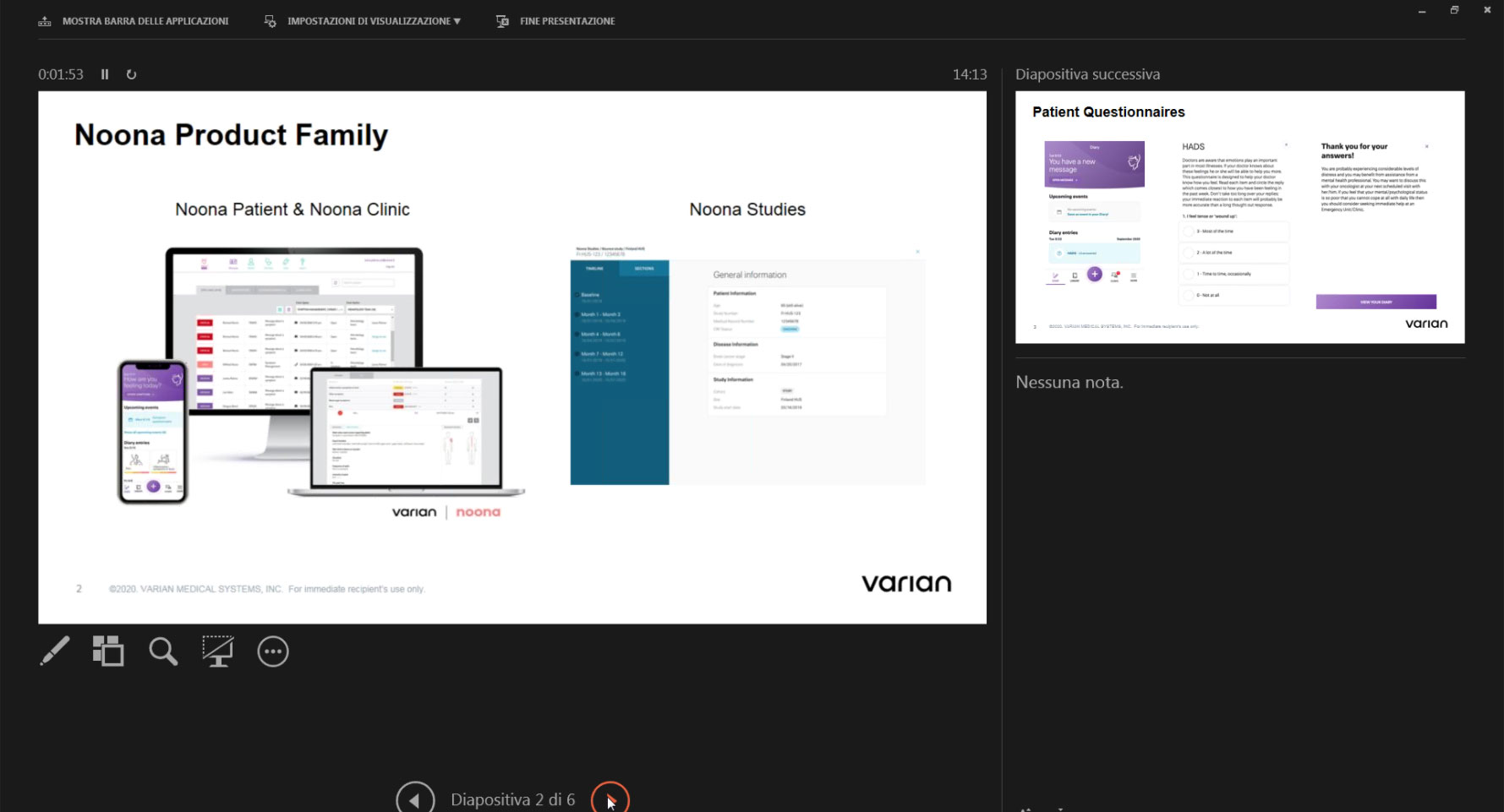1504x812 pixels.
Task: Go to the previous slide
Action: point(415,799)
